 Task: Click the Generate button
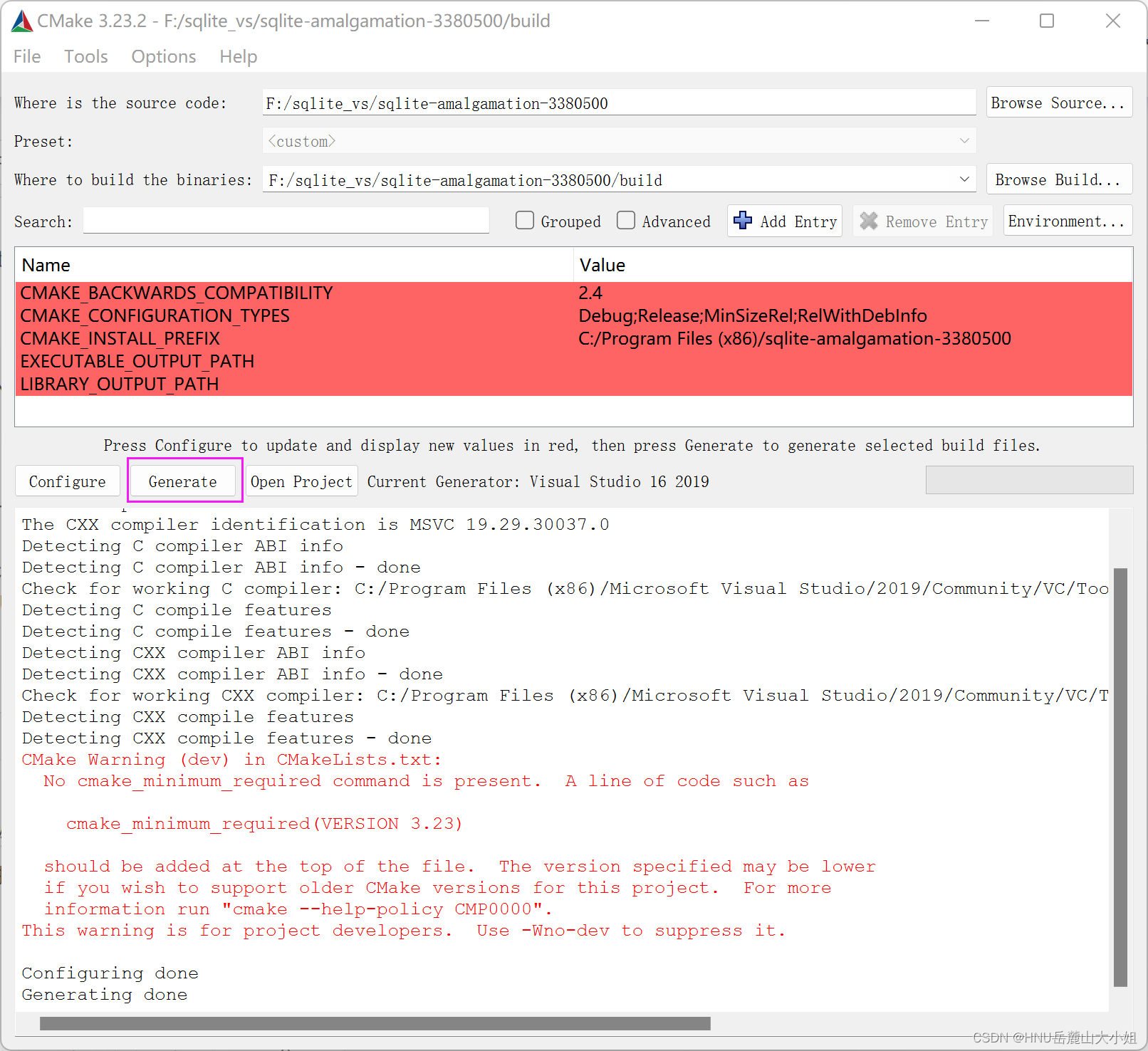coord(183,481)
